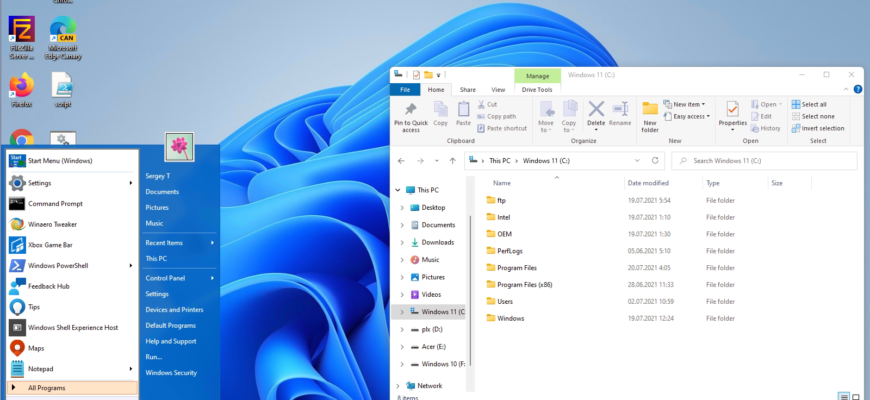This screenshot has width=870, height=400.
Task: Click Select all in ribbon
Action: (x=809, y=104)
